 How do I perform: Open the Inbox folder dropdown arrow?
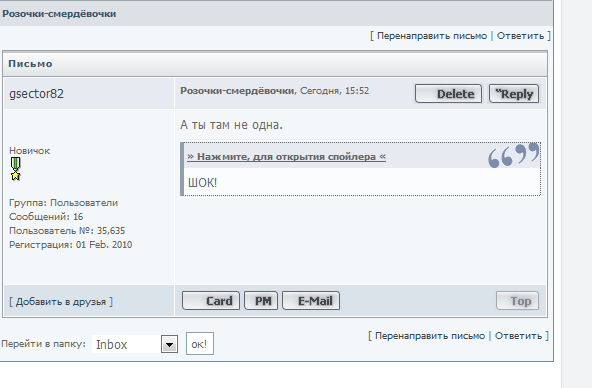[169, 344]
